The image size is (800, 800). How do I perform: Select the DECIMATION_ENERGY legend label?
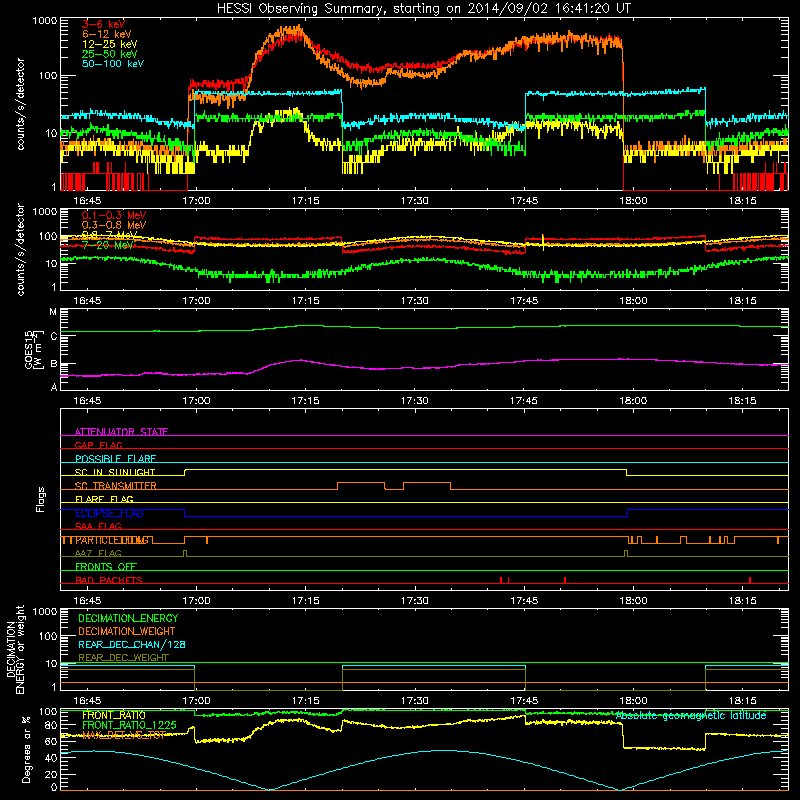[x=128, y=618]
